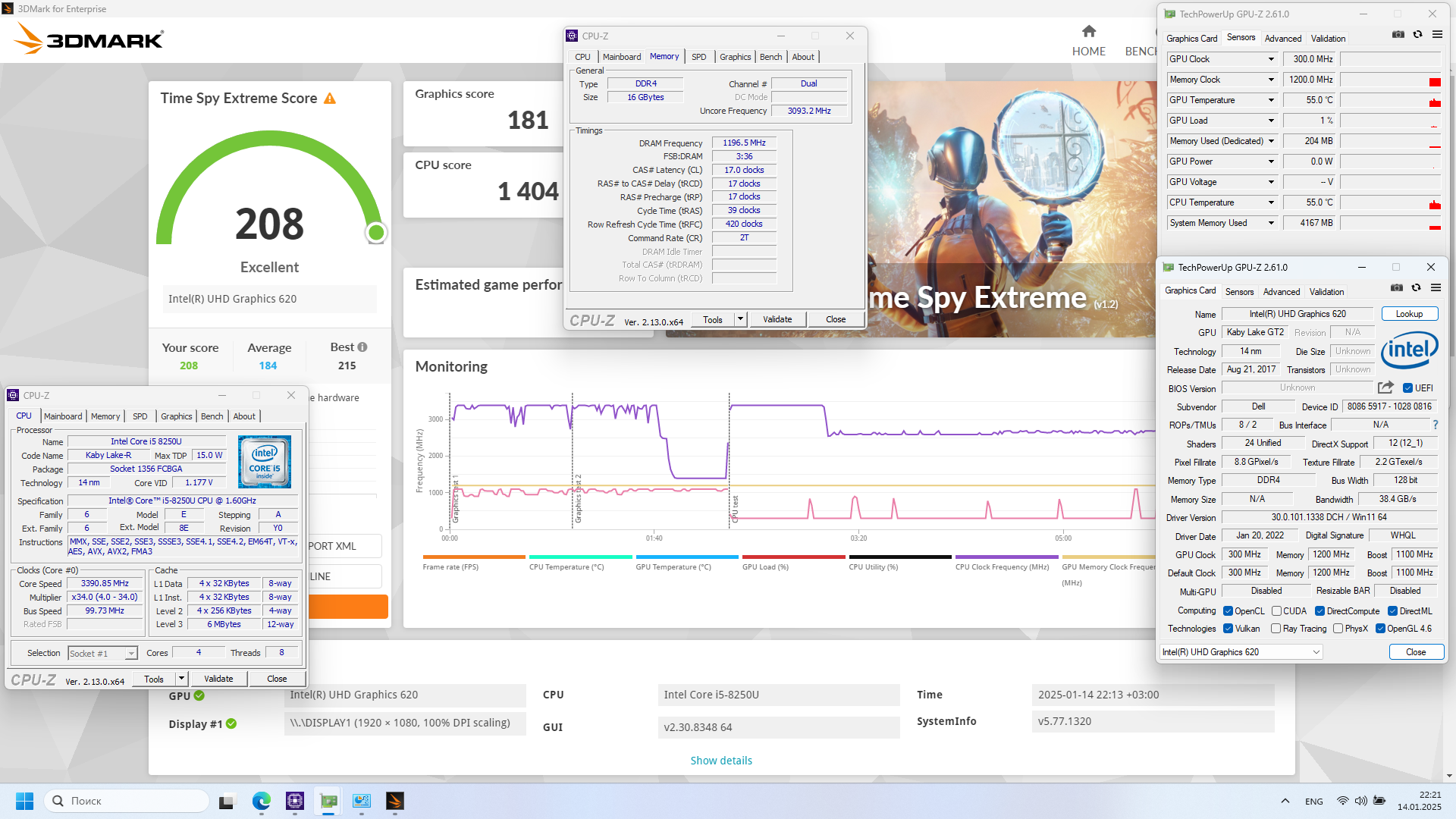Expand the GPU Temperature sensor dropdown
This screenshot has height=819, width=1456.
1271,100
